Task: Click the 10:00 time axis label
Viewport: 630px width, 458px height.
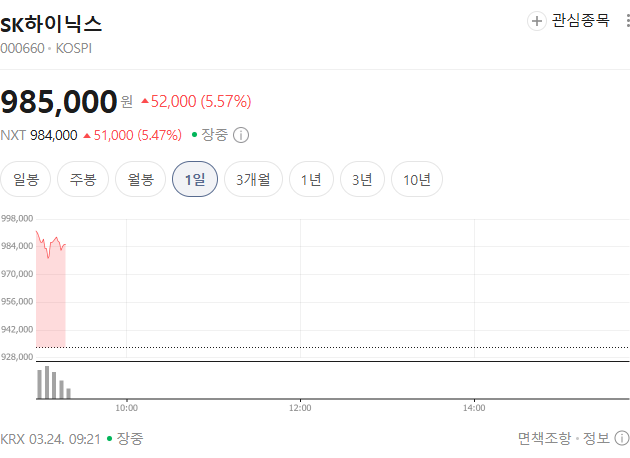Action: click(126, 407)
